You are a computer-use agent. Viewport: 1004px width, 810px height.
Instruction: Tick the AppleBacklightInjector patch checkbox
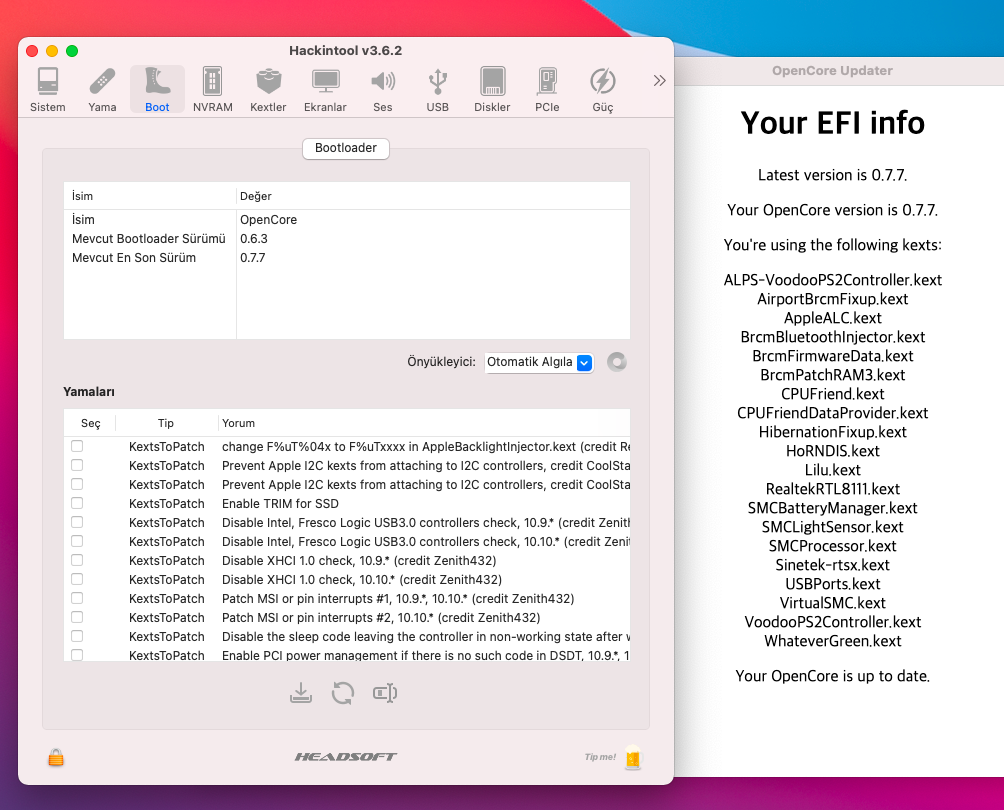77,446
